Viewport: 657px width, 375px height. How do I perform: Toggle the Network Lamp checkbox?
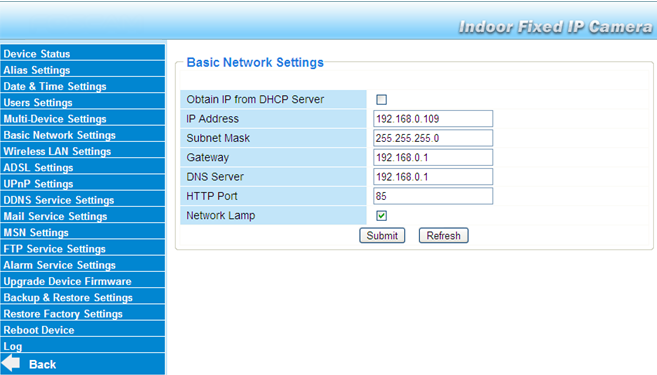click(381, 216)
